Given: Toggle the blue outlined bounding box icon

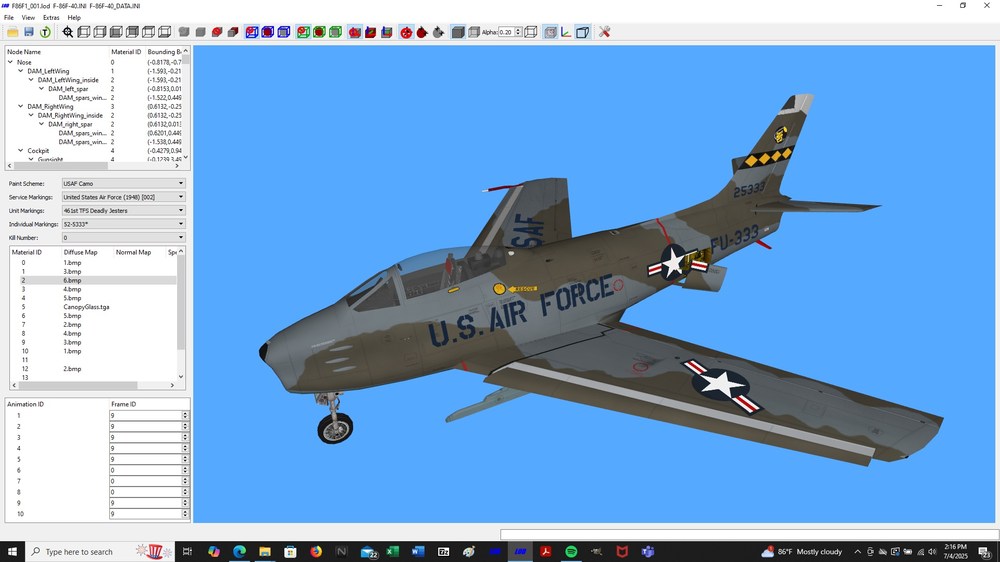Looking at the screenshot, I should pyautogui.click(x=582, y=32).
